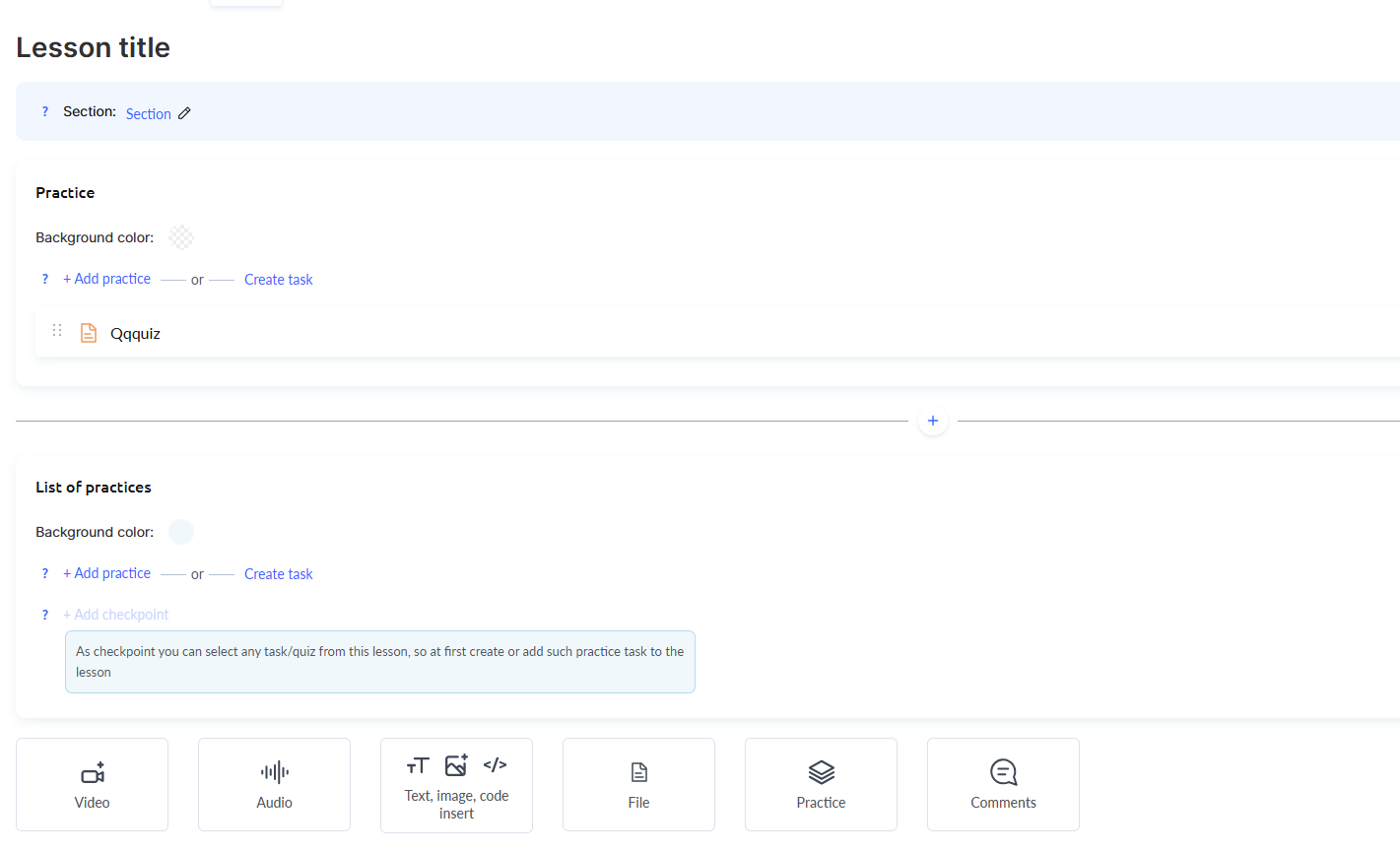Click the blue Section link
This screenshot has height=852, width=1400.
pos(148,114)
